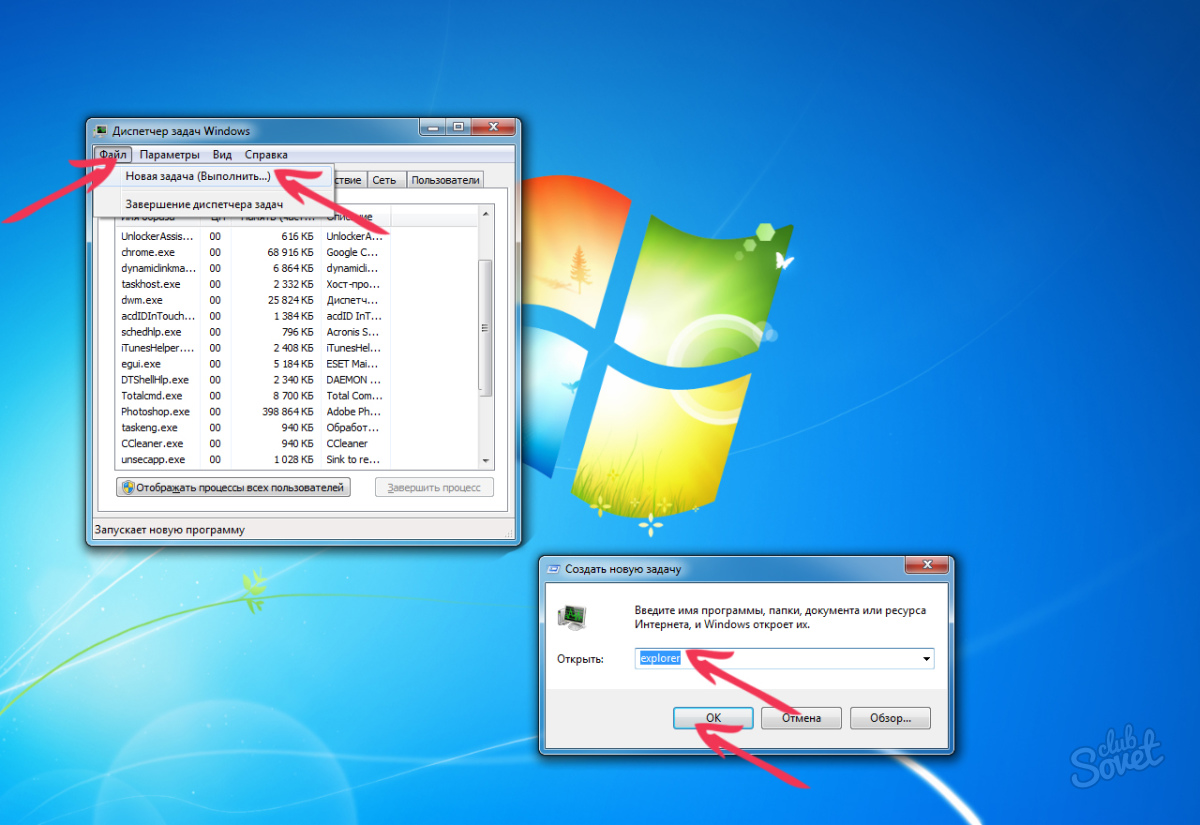This screenshot has width=1200, height=825.
Task: Select the taskeng.exe process
Action: (x=297, y=427)
